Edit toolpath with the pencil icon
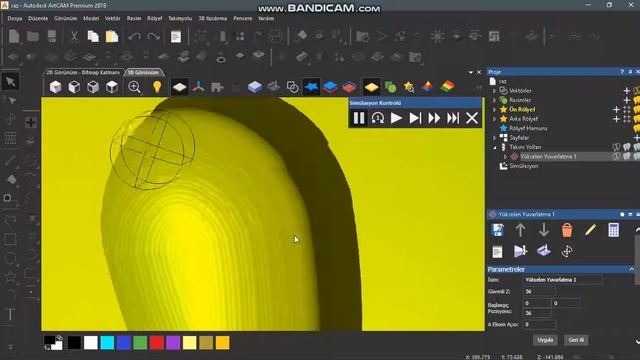The height and width of the screenshot is (360, 640). (590, 230)
